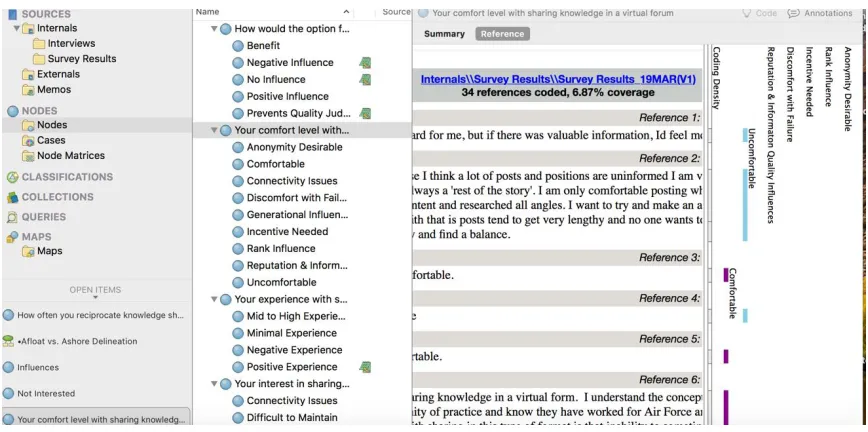868x432 pixels.
Task: Select the Benefit node circle icon
Action: 238,46
